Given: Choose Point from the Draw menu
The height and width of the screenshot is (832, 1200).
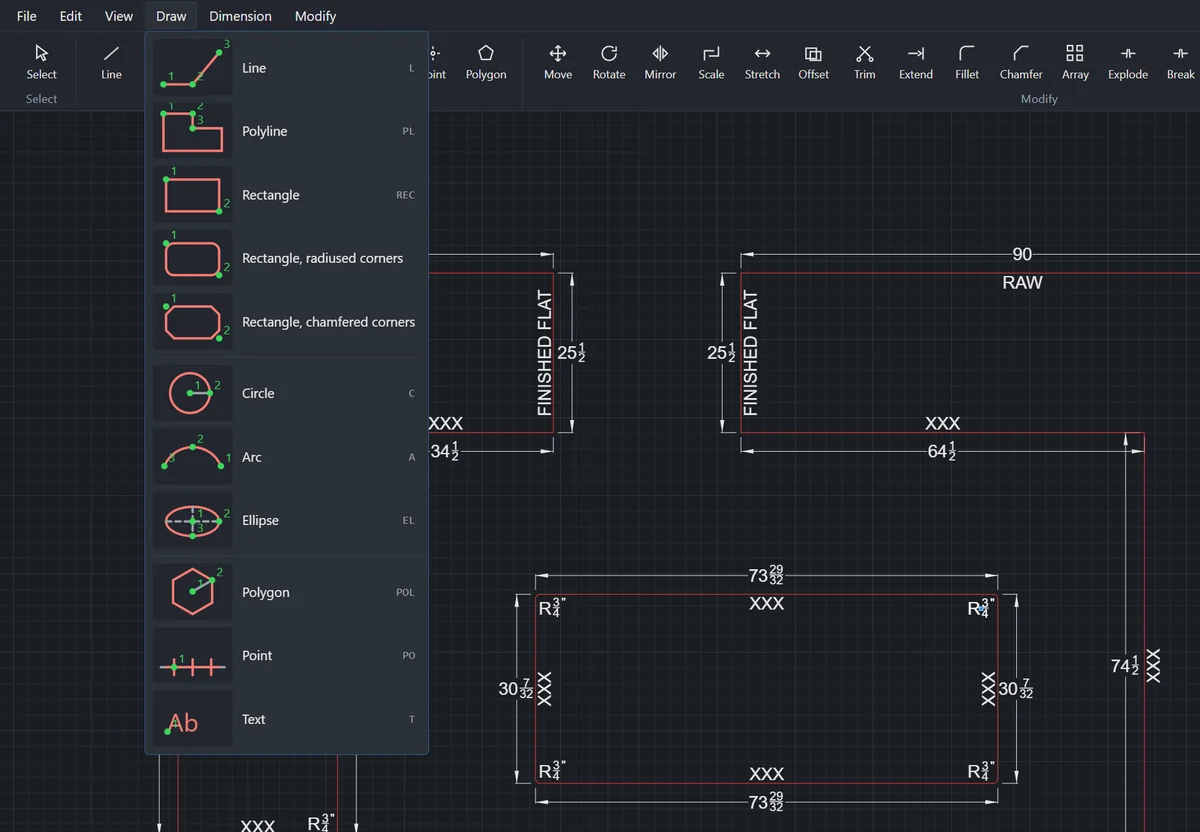Looking at the screenshot, I should [x=287, y=655].
